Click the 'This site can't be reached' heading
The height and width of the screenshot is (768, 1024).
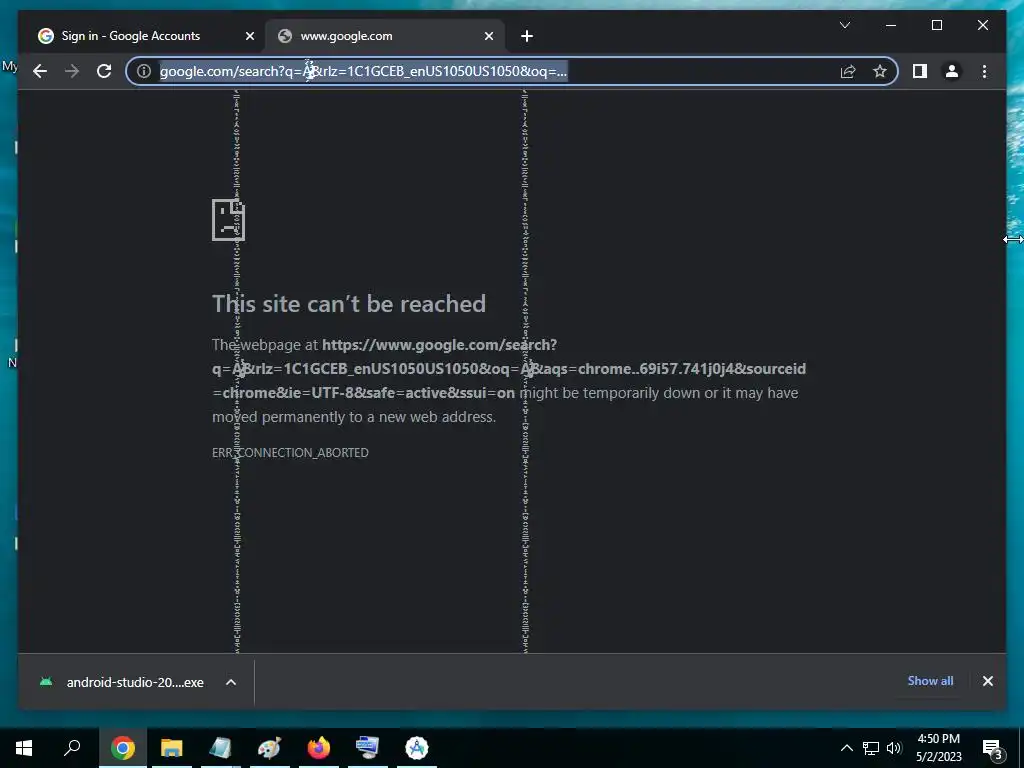(349, 304)
